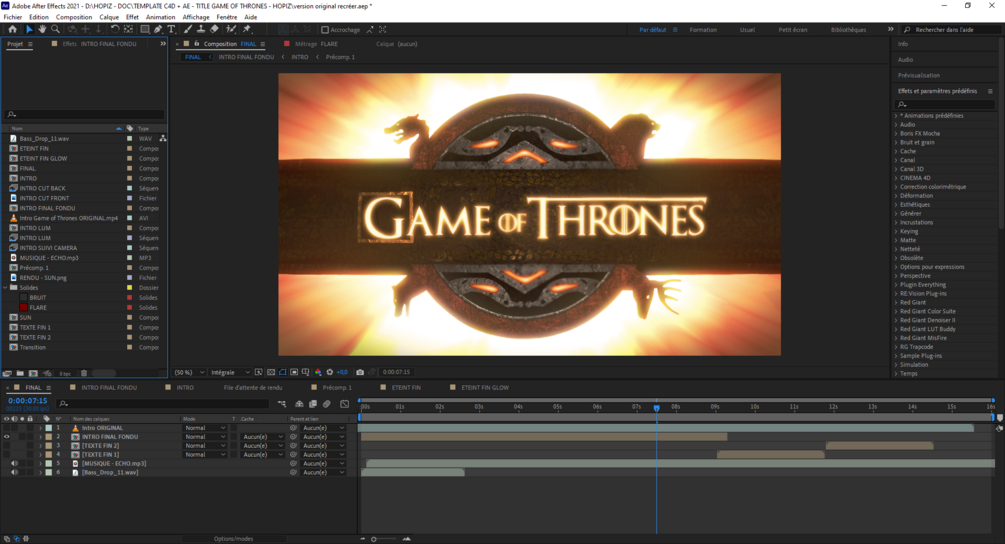Show the Intro ORIGINAL layer via eye box
Screen dimensions: 1005x544
tap(7, 428)
